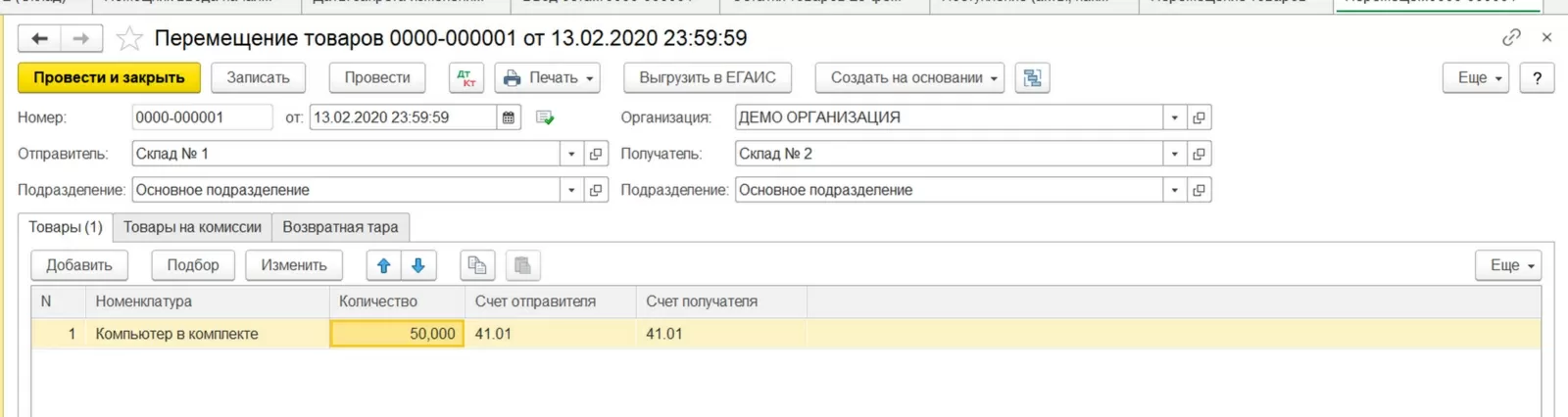The image size is (1568, 417).
Task: Add document to favorites with star
Action: click(129, 39)
